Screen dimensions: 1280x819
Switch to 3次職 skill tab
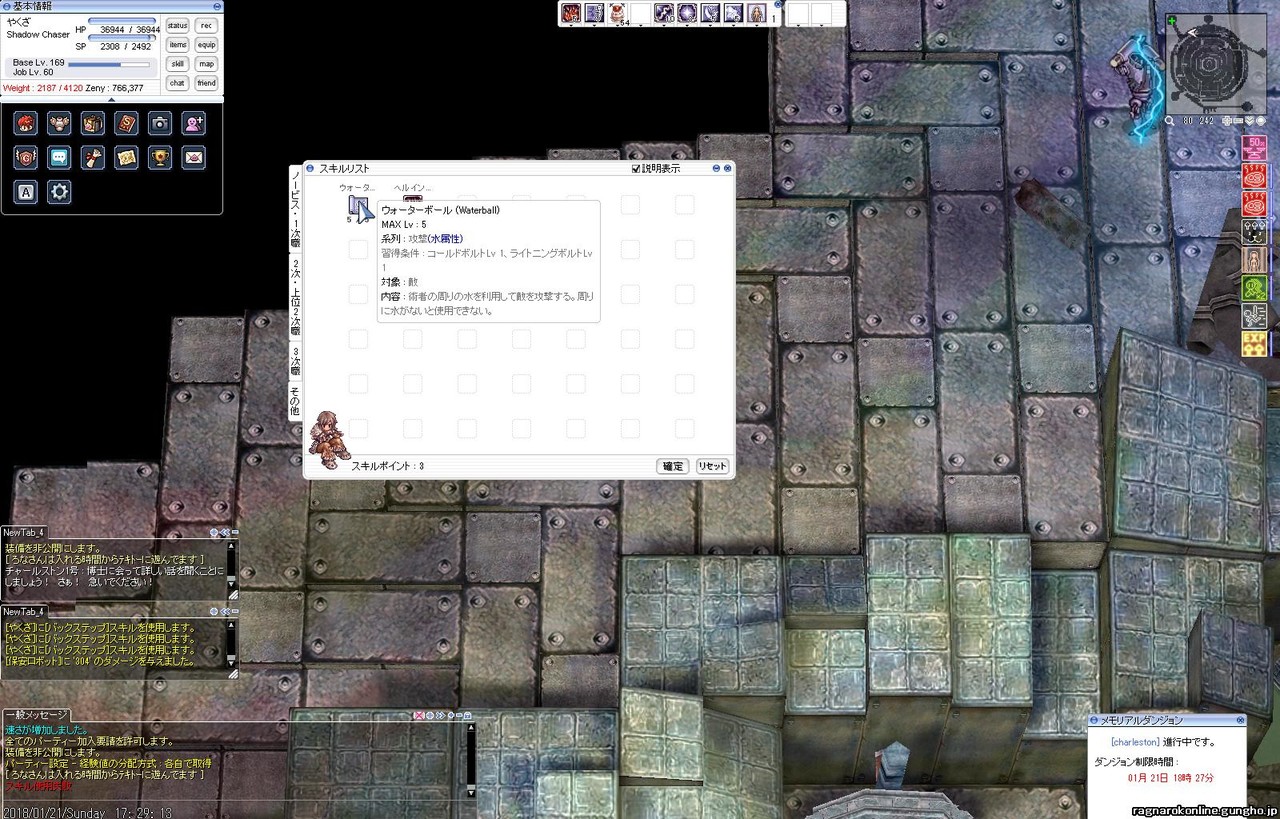click(296, 361)
